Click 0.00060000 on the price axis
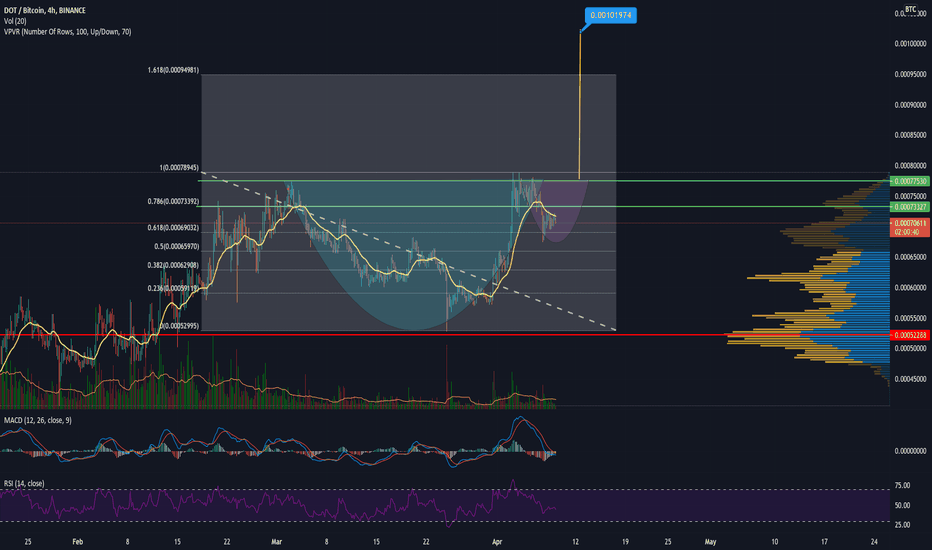Image resolution: width=932 pixels, height=550 pixels. coord(910,287)
